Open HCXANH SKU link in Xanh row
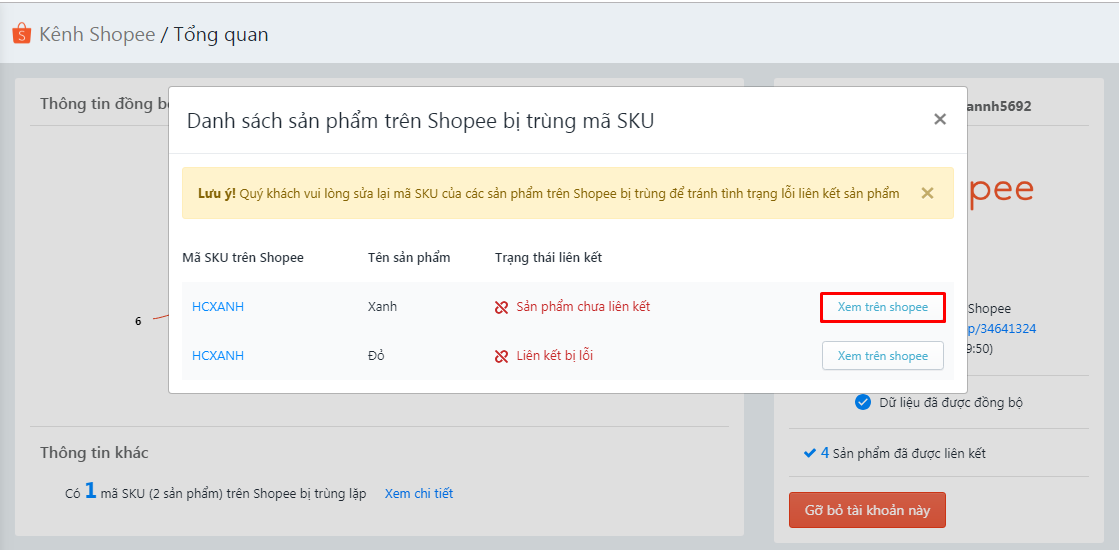 pos(218,307)
